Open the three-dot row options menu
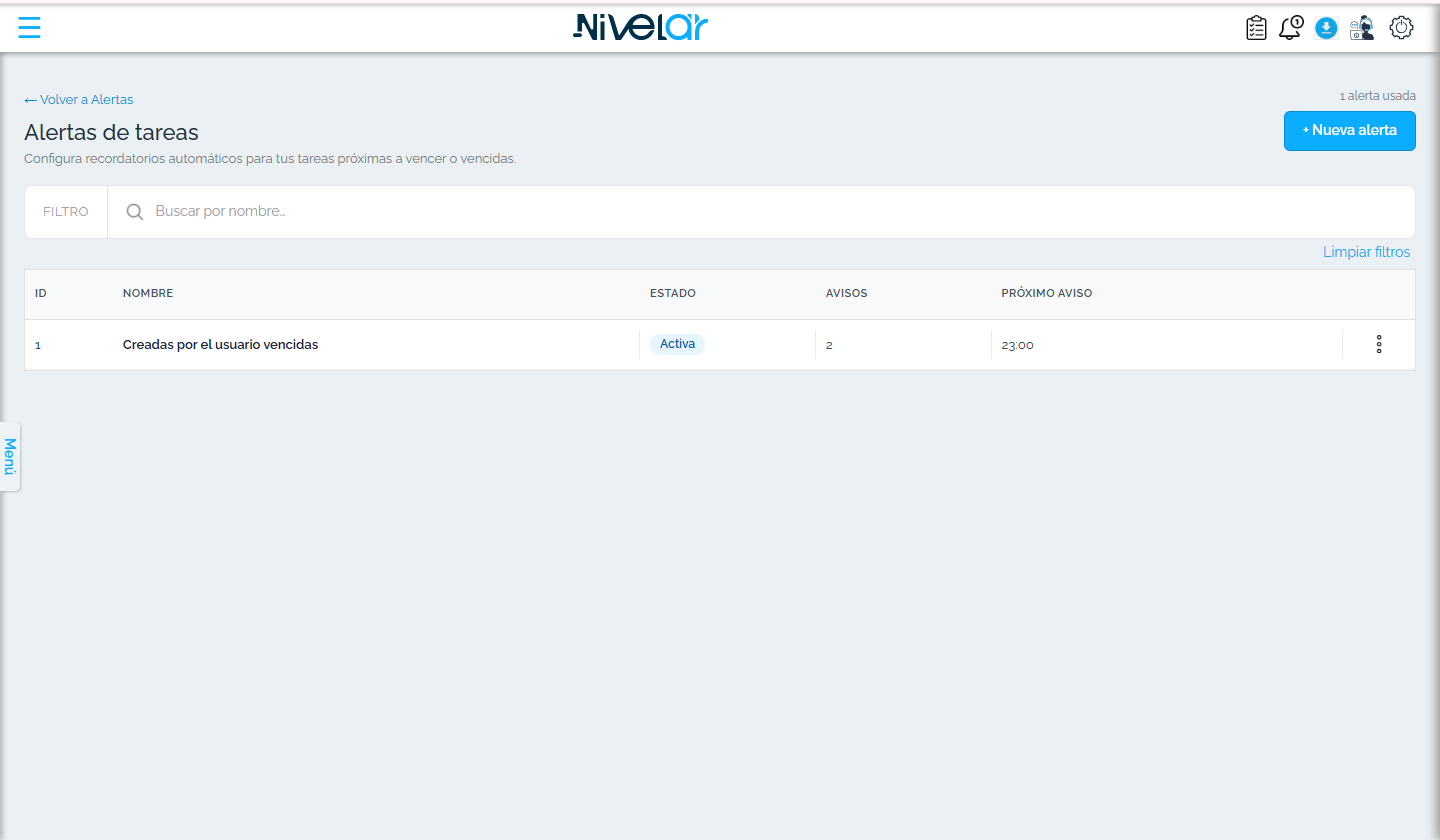The image size is (1440, 840). pyautogui.click(x=1379, y=344)
